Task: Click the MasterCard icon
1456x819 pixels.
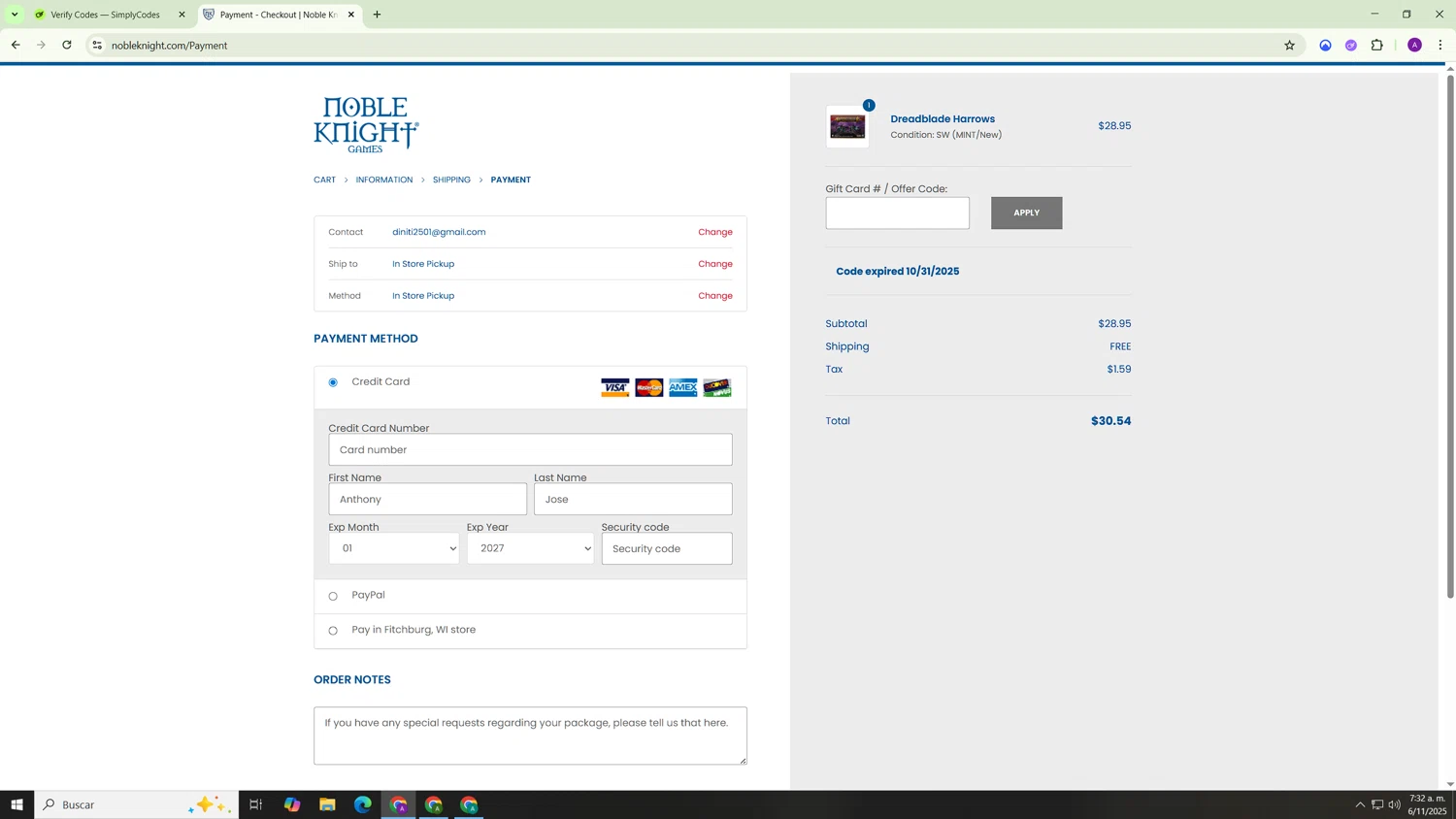Action: point(648,388)
